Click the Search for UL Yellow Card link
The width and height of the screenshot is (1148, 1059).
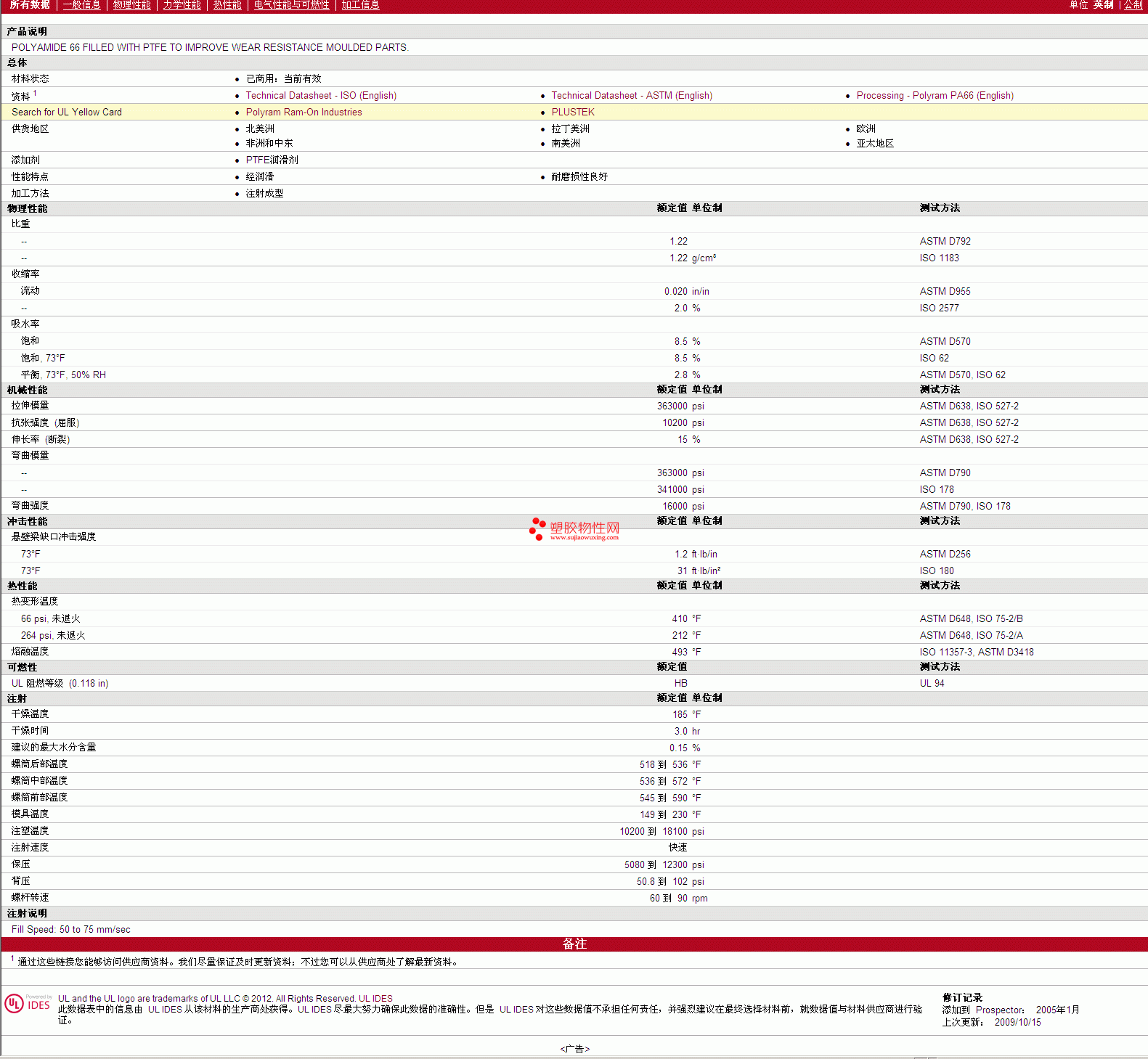67,113
